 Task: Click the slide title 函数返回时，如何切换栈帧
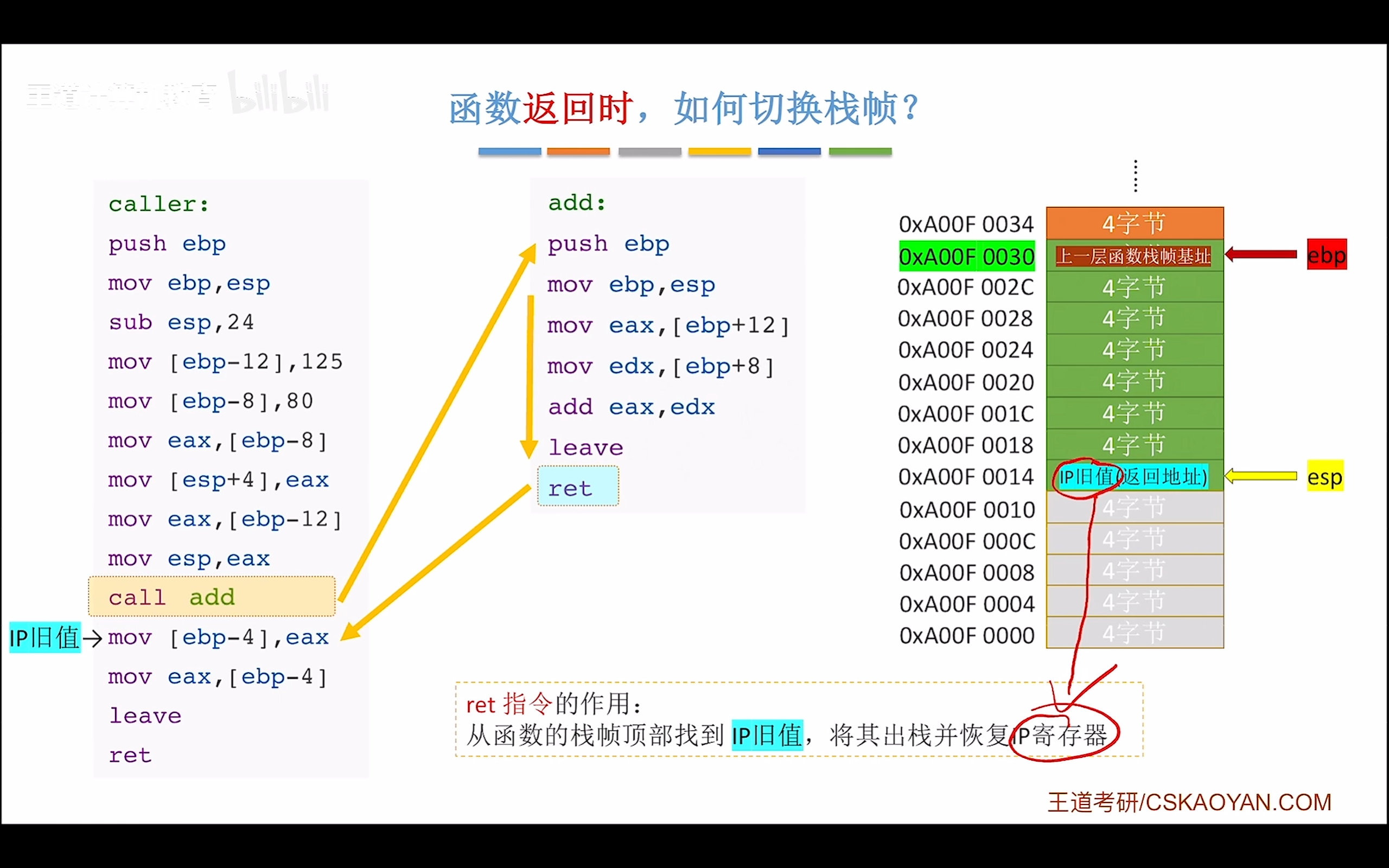pyautogui.click(x=683, y=109)
